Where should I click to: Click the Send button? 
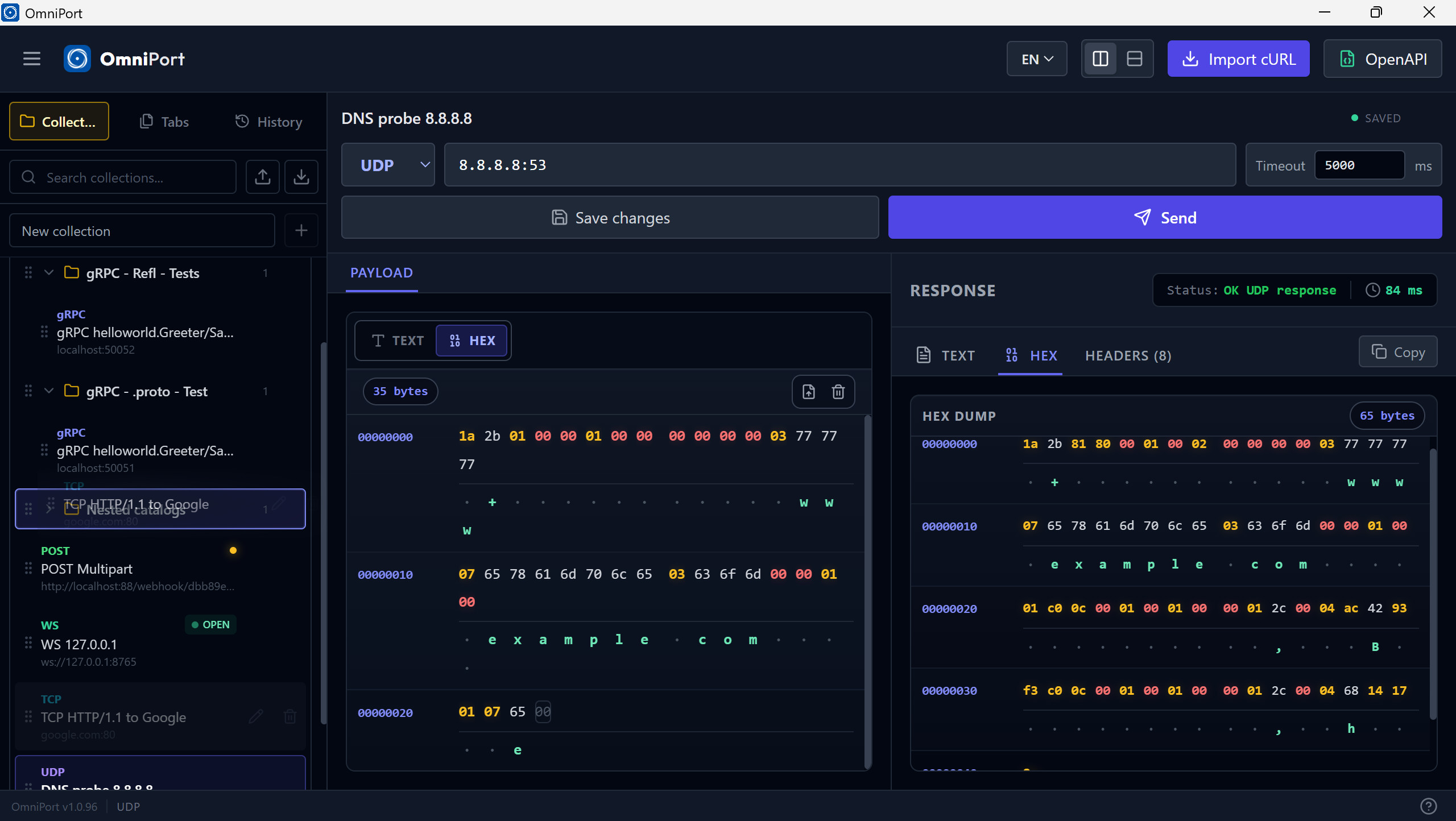click(x=1165, y=217)
